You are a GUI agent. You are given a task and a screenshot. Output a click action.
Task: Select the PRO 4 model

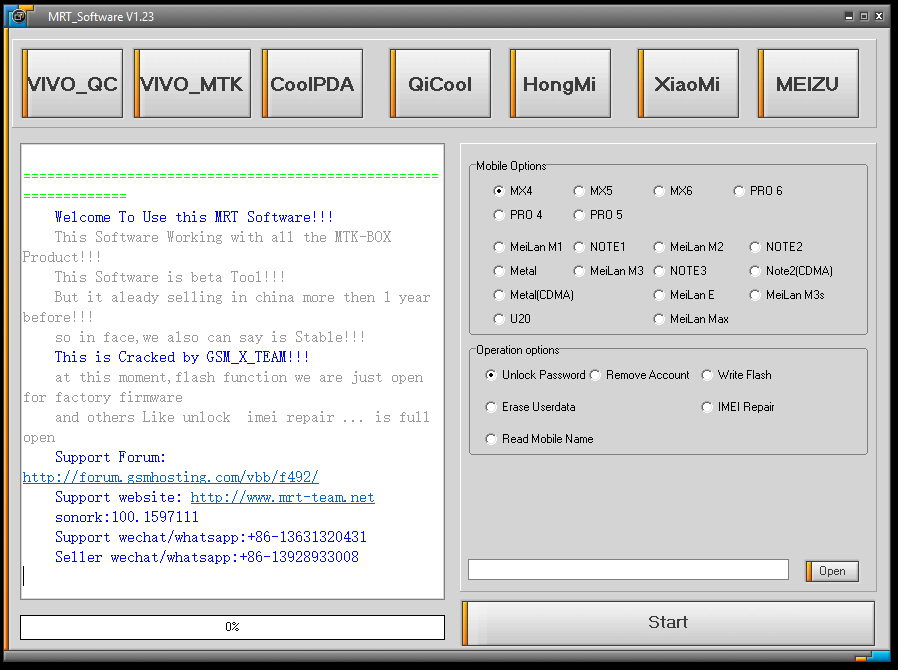pyautogui.click(x=518, y=215)
